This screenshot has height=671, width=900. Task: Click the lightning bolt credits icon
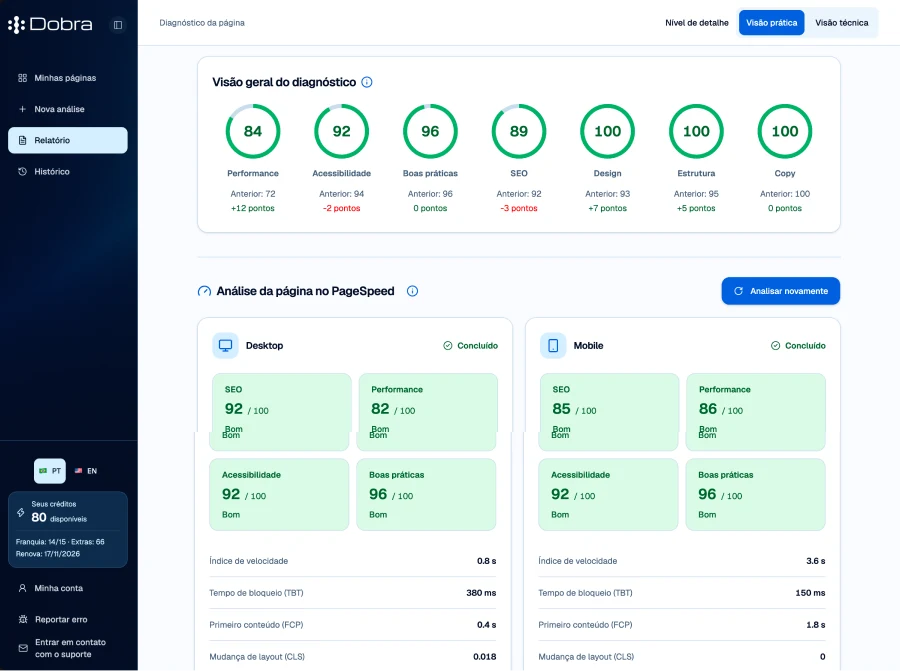pos(21,512)
